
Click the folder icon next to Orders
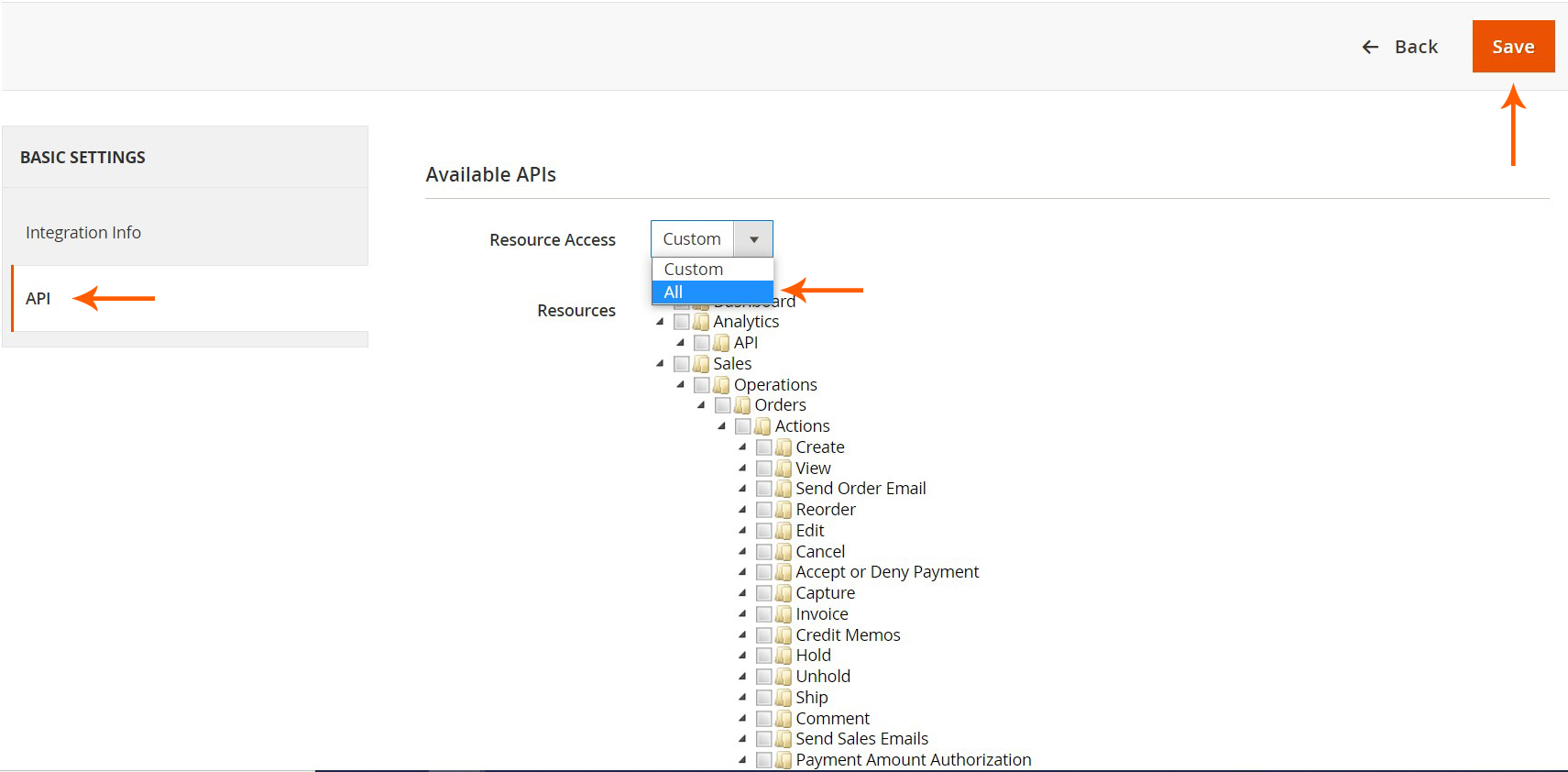point(742,405)
